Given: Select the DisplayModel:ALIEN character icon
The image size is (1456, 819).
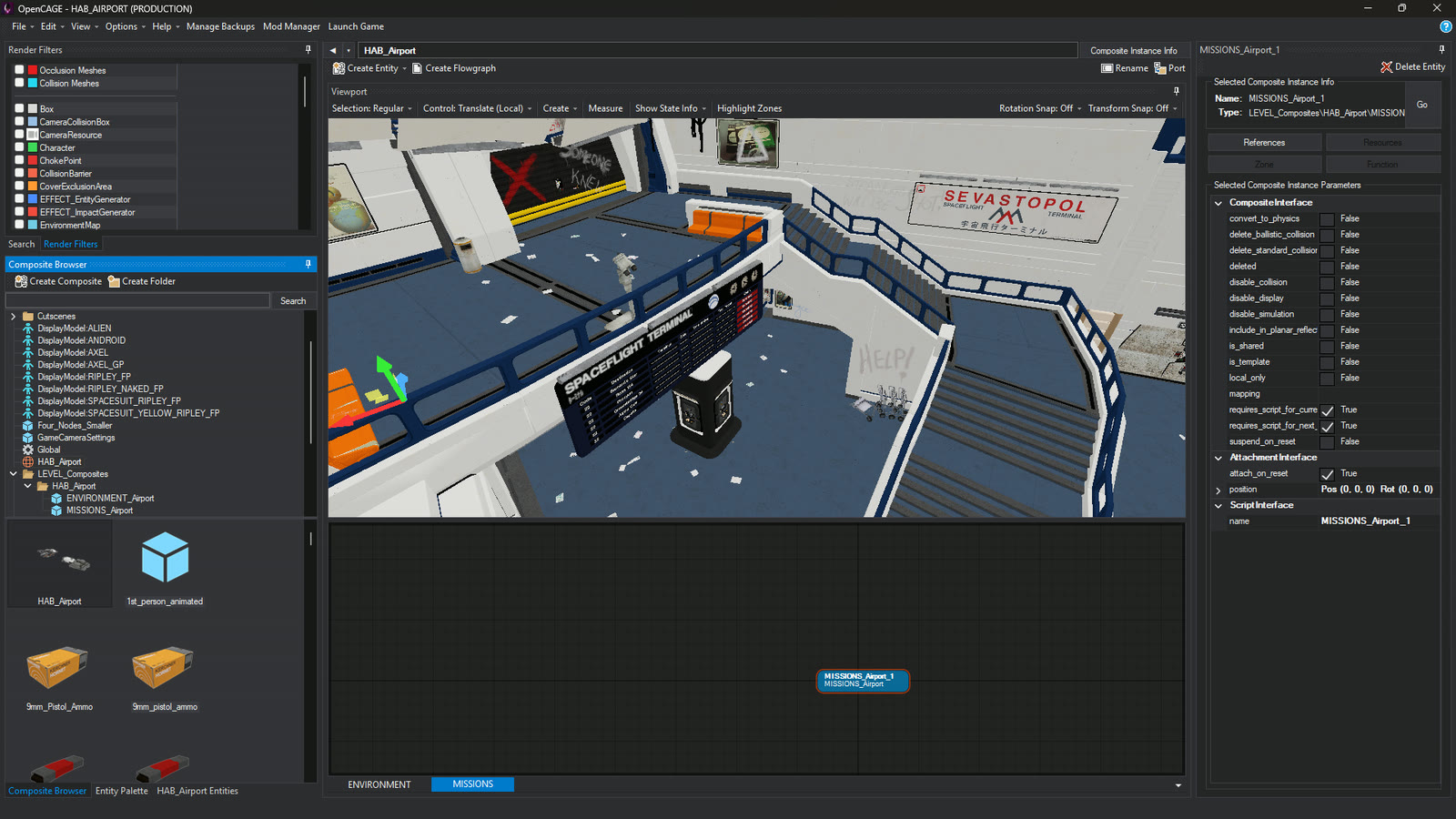Looking at the screenshot, I should click(x=28, y=329).
